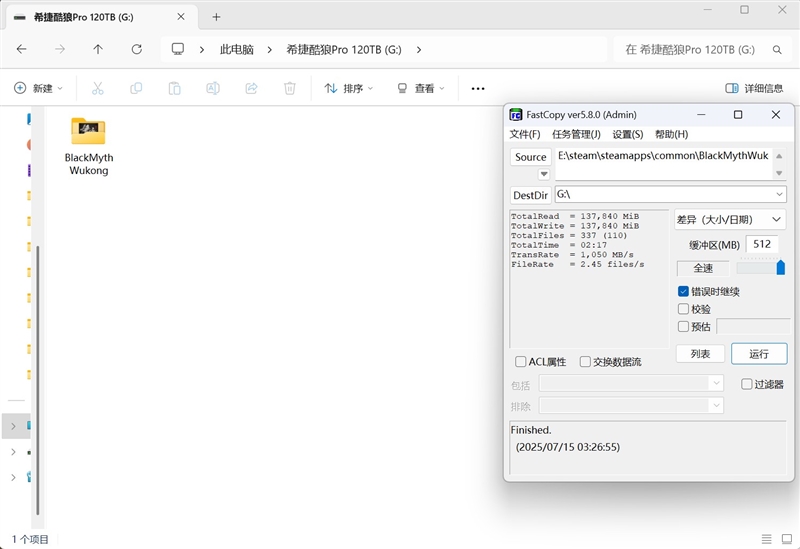Enable the 过滤器 filter checkbox

click(x=746, y=384)
